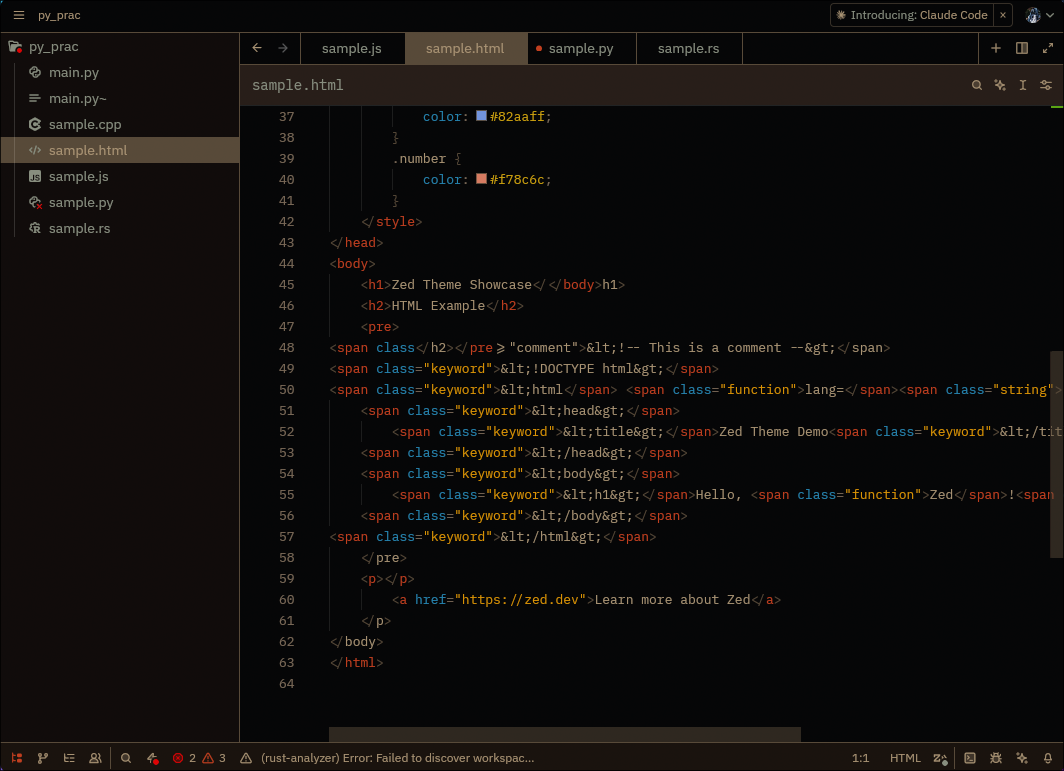Open inline assist sparkle icon in the editor toolbar
The image size is (1064, 771).
coord(1000,85)
